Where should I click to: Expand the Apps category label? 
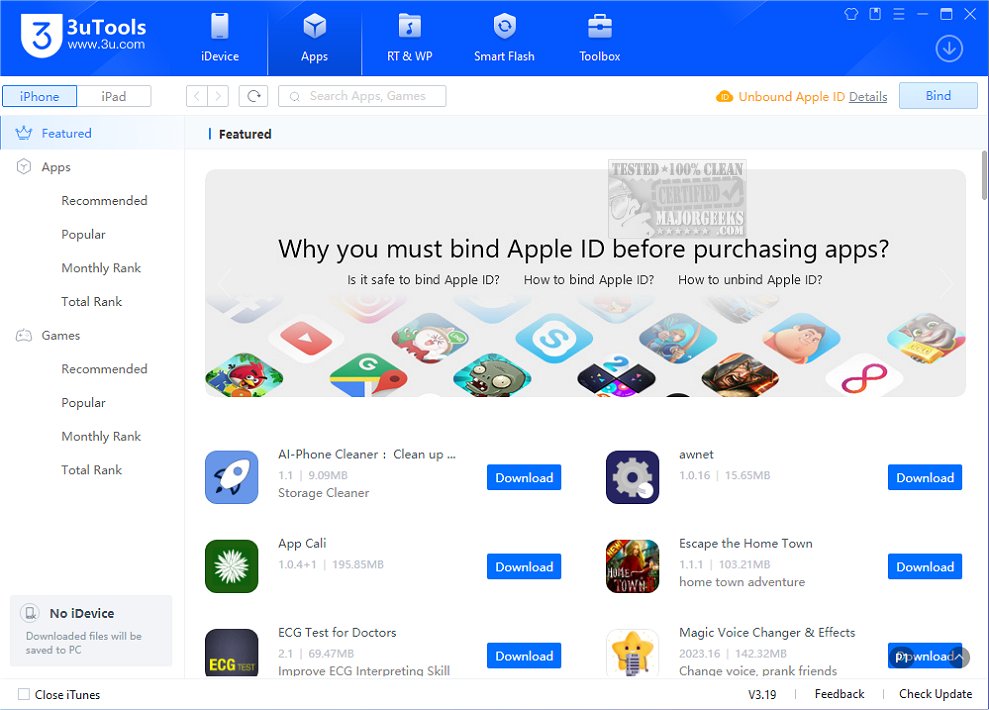(x=56, y=167)
